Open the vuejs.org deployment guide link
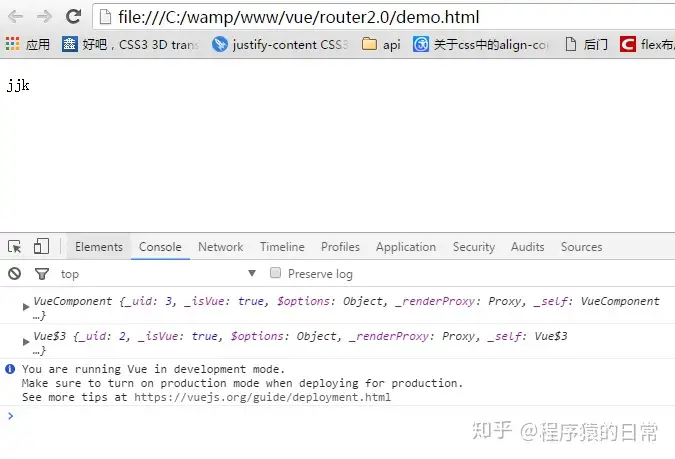 (x=262, y=397)
